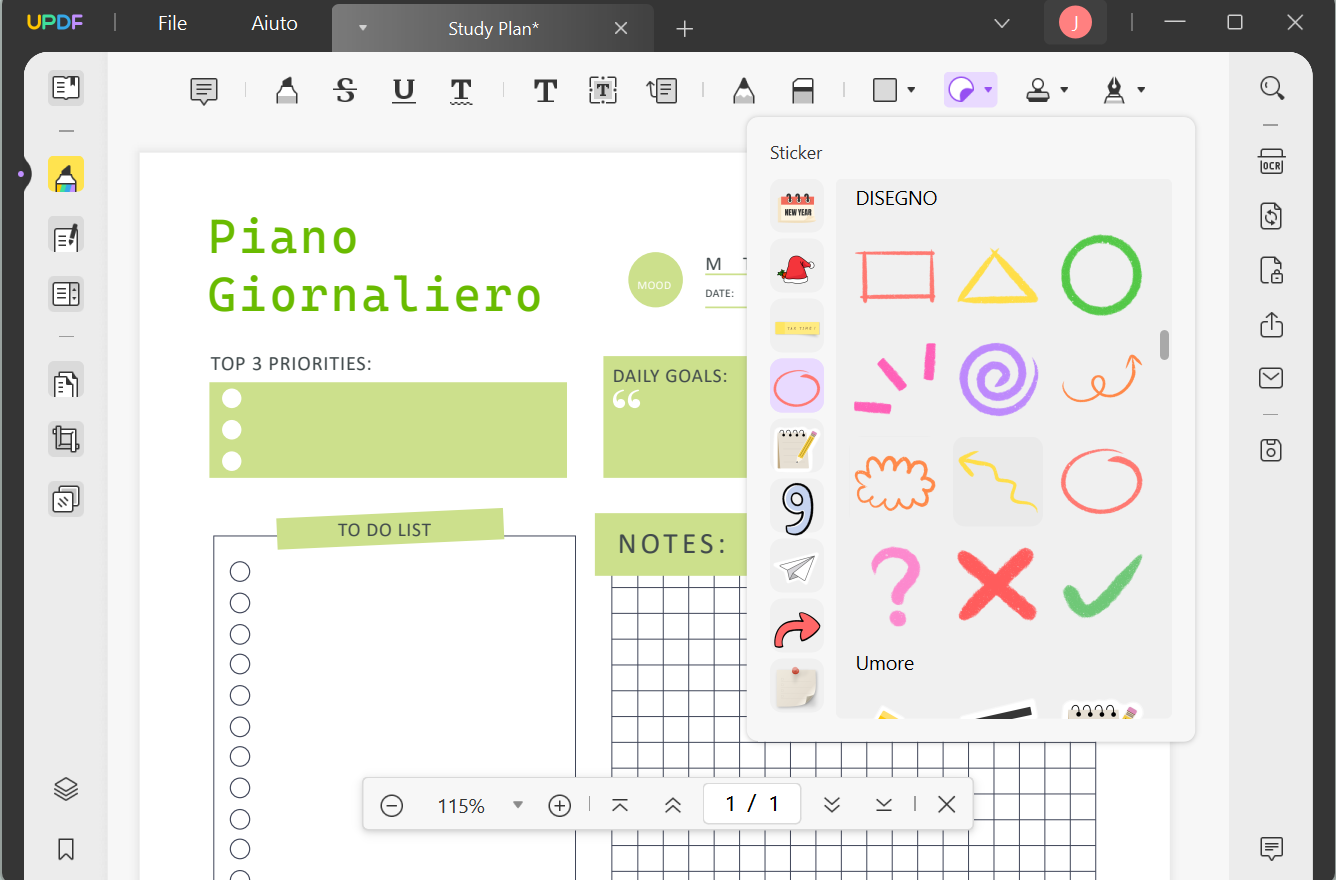Screen dimensions: 1336x880
Task: Open the File menu
Action: pos(173,23)
